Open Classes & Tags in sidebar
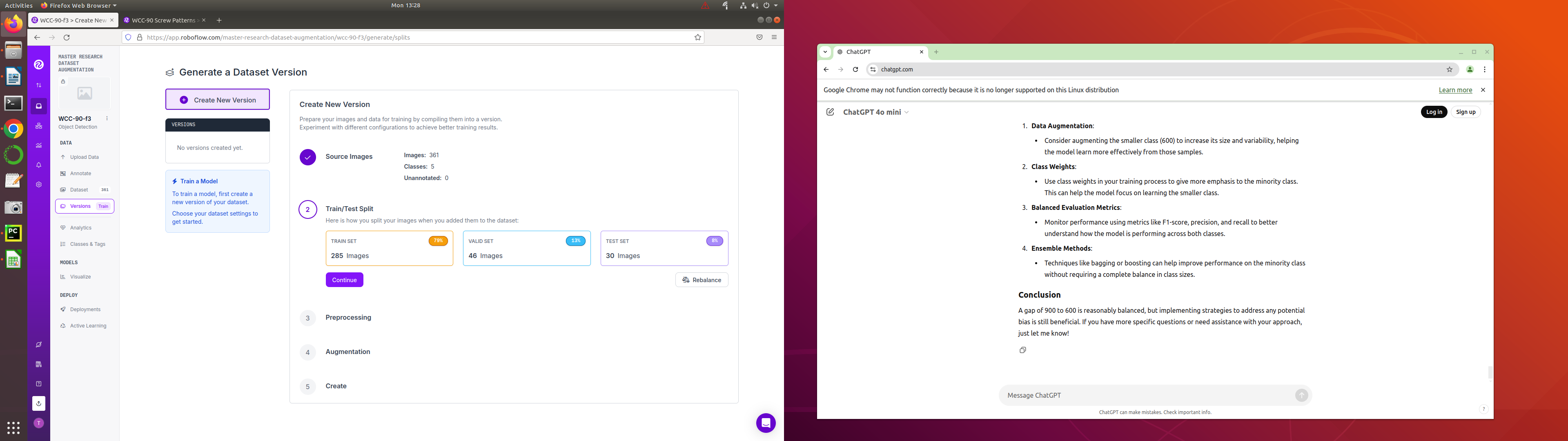Image resolution: width=1568 pixels, height=441 pixels. (x=87, y=244)
